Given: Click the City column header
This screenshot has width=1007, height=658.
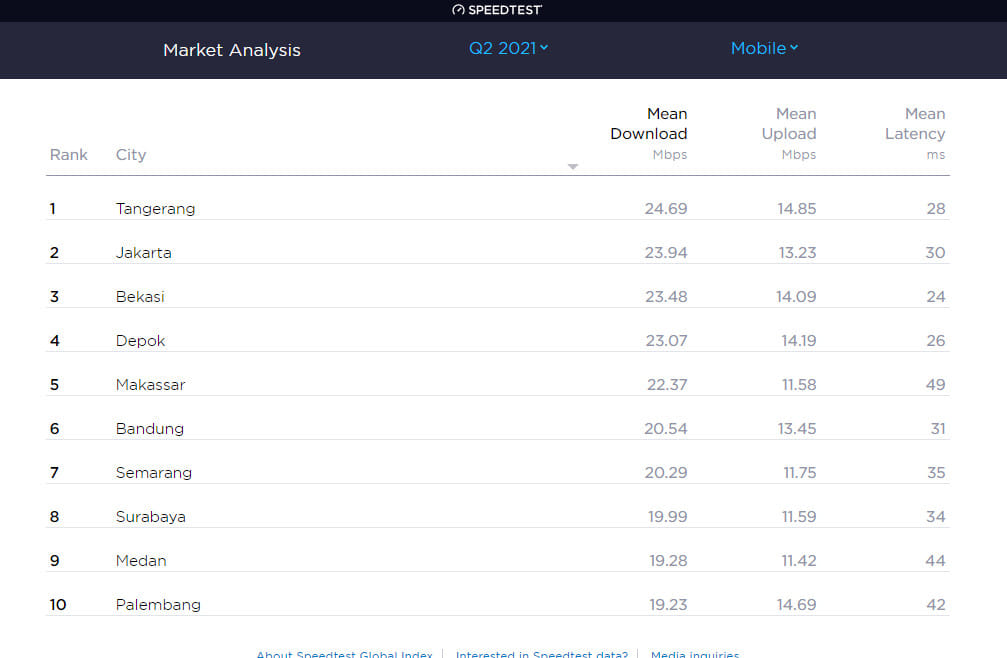Looking at the screenshot, I should (131, 155).
